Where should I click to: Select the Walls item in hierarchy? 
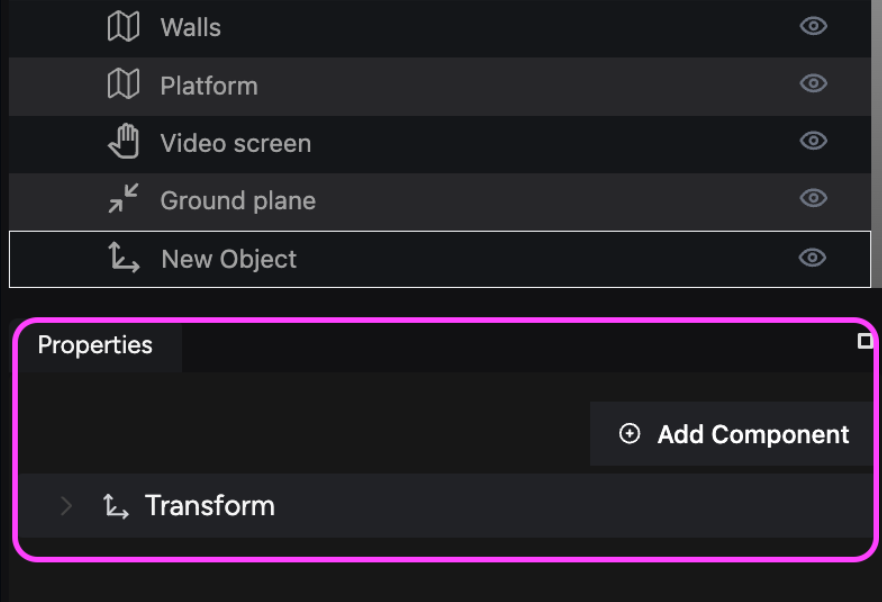tap(439, 28)
